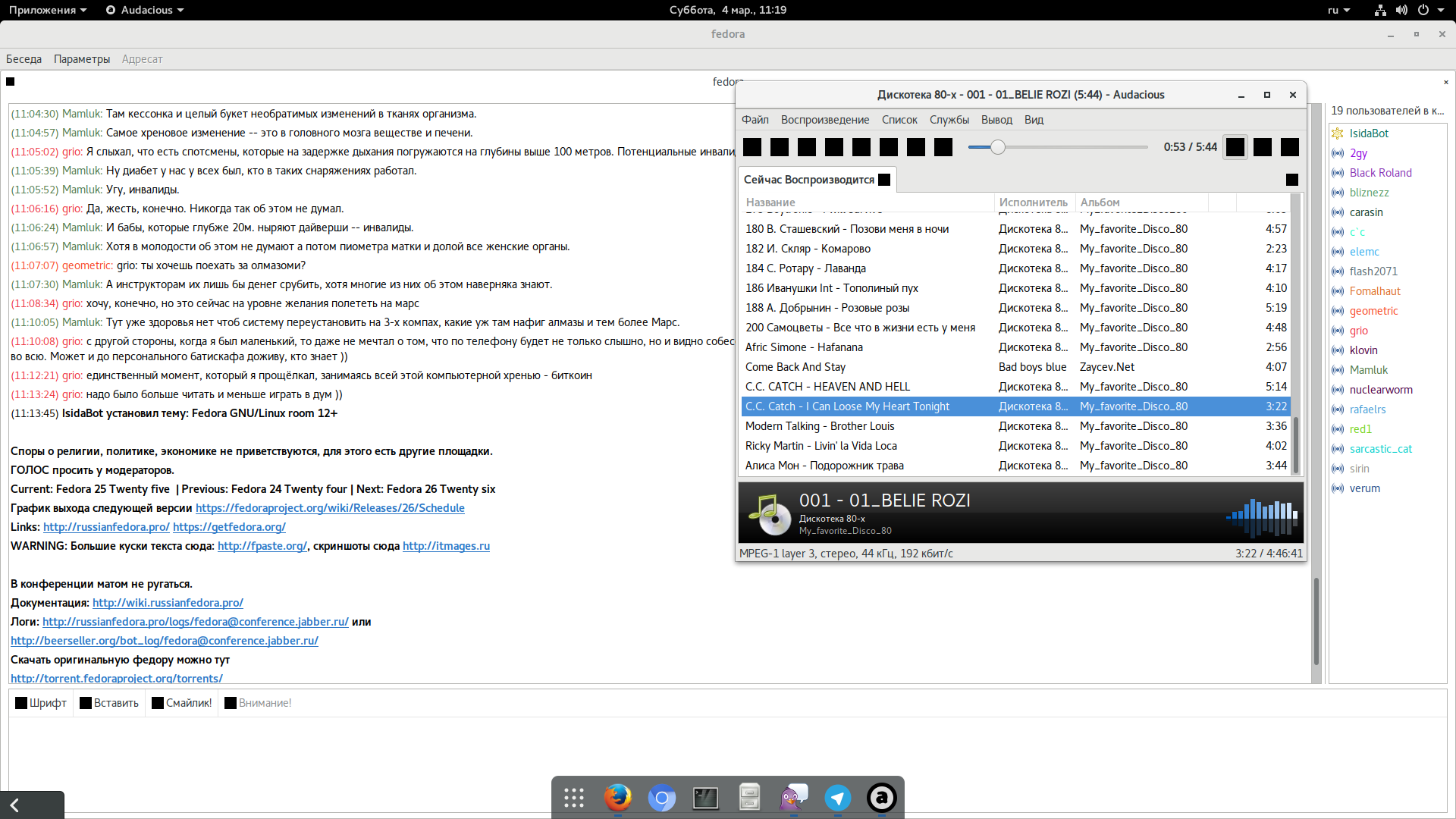Sort playlist by Исполнитель column header
Viewport: 1456px width, 819px height.
[x=1035, y=202]
